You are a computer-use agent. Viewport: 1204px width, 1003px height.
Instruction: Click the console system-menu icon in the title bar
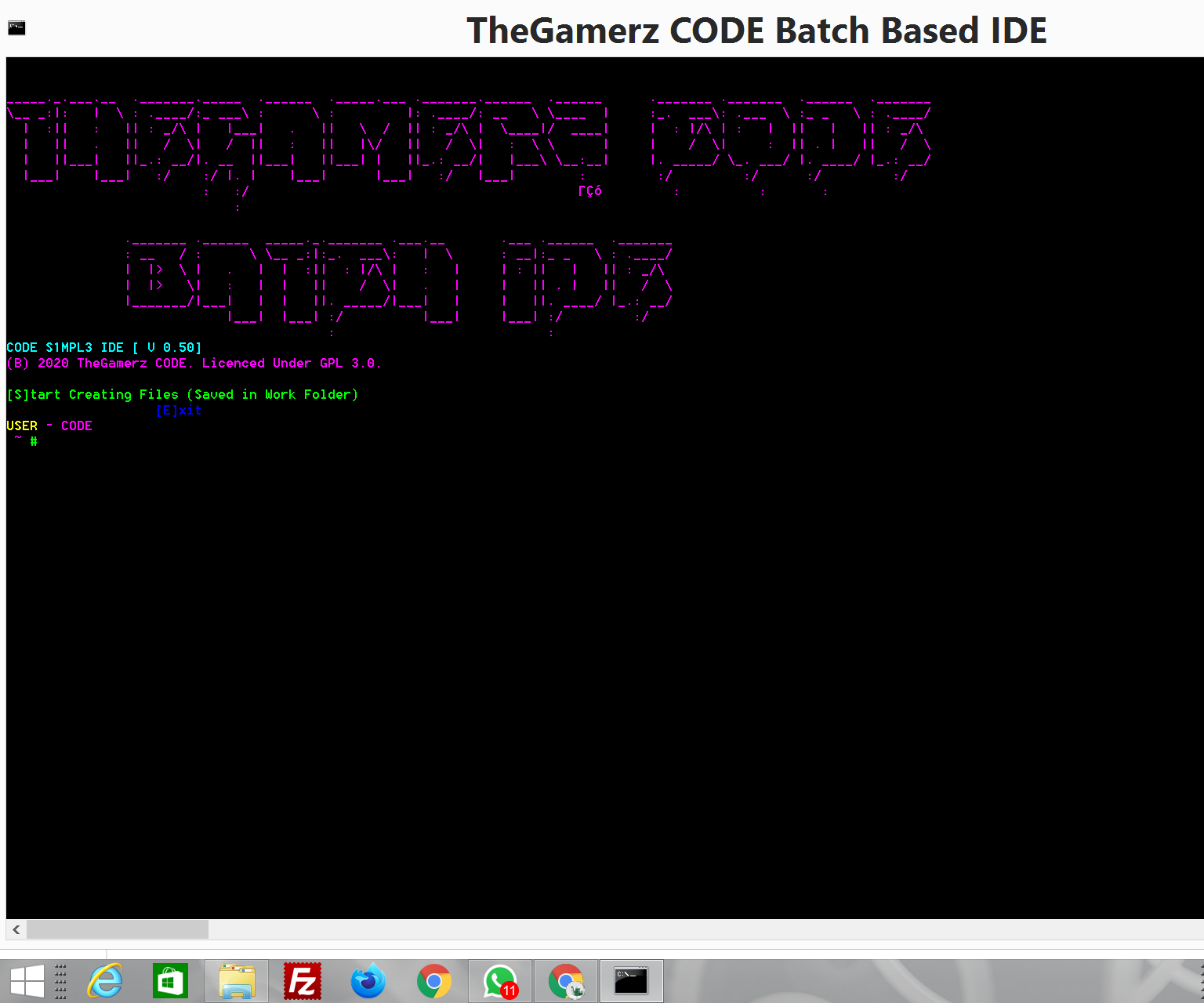(x=15, y=27)
